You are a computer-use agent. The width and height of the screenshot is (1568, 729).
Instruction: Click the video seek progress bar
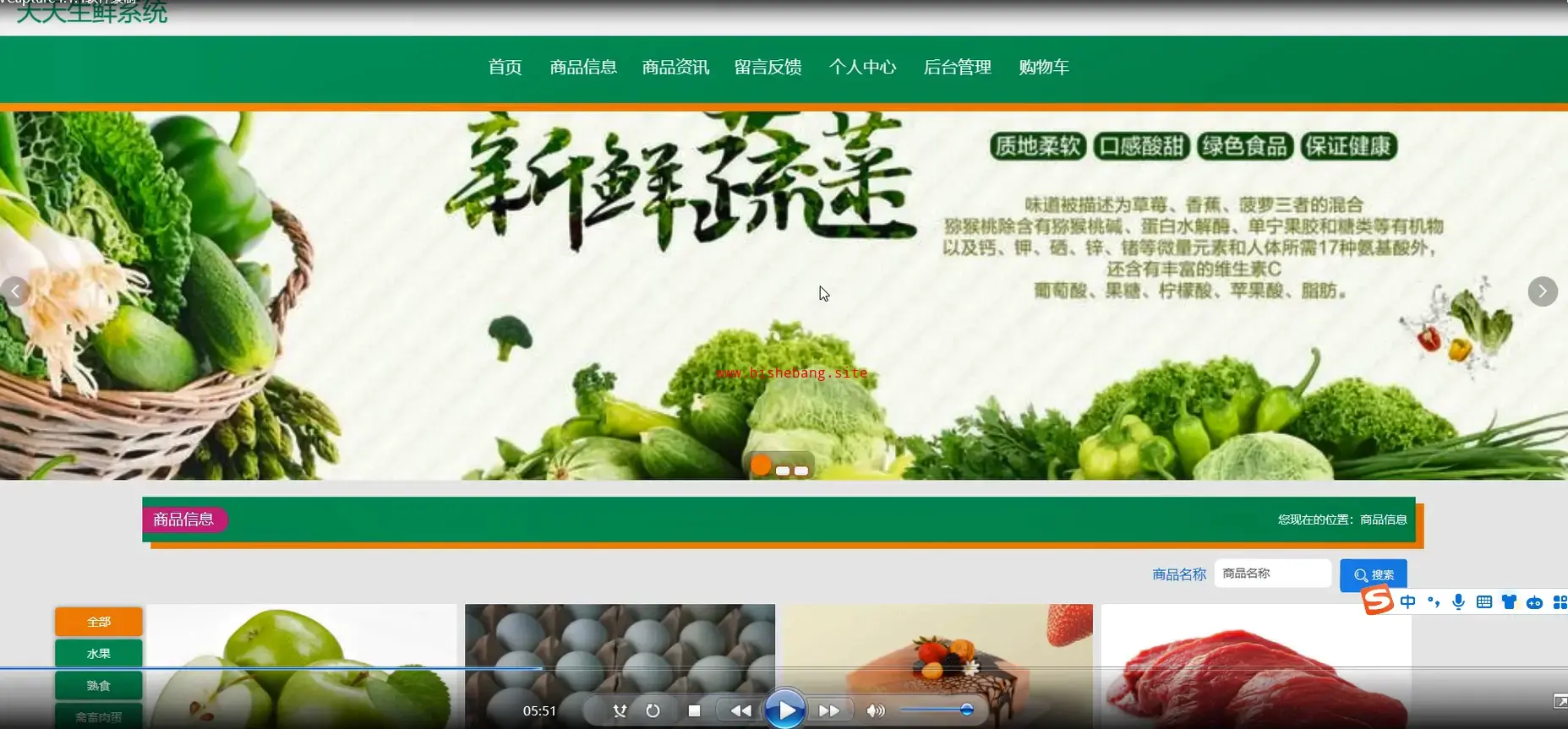coord(784,668)
